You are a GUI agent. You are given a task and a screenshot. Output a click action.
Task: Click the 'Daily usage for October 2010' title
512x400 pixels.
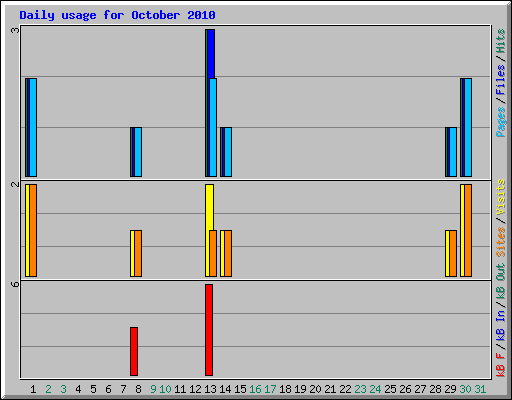(117, 15)
